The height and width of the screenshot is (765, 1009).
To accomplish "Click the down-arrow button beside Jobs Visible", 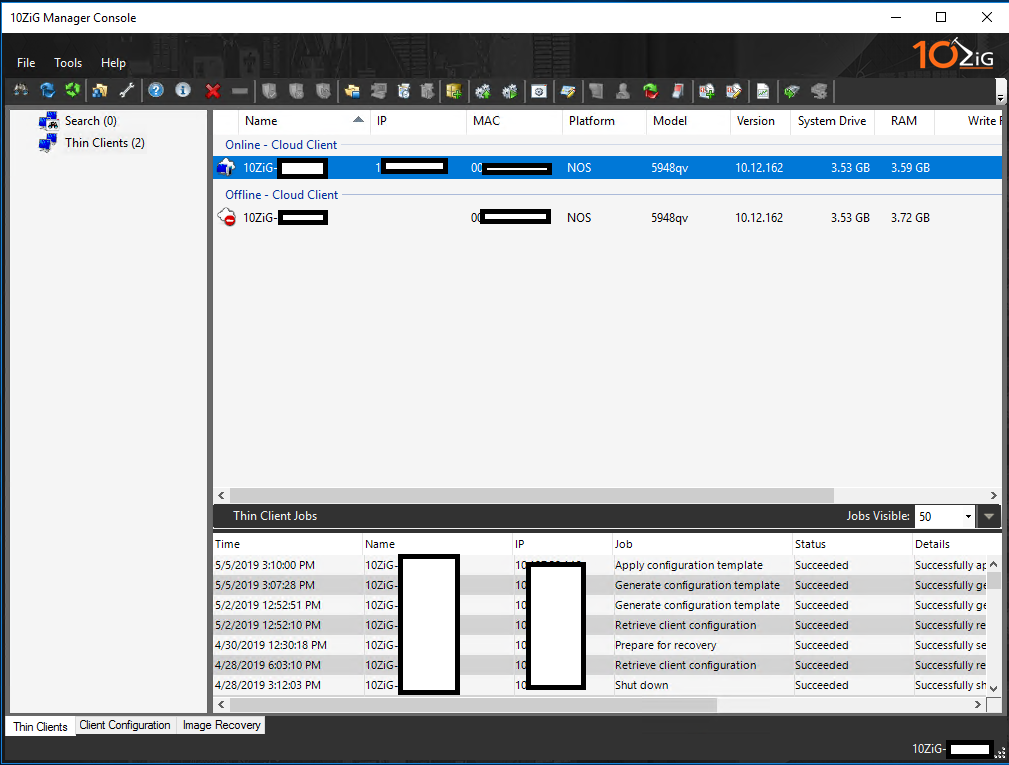I will point(988,516).
